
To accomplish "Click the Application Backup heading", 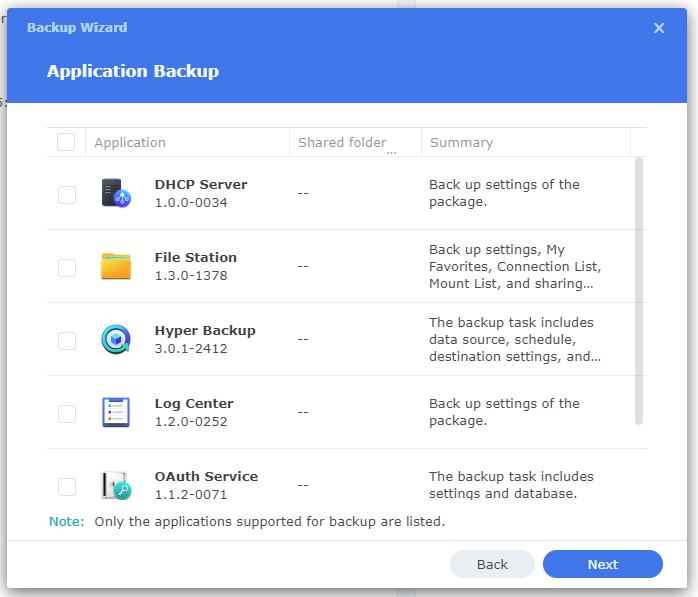I will [133, 71].
